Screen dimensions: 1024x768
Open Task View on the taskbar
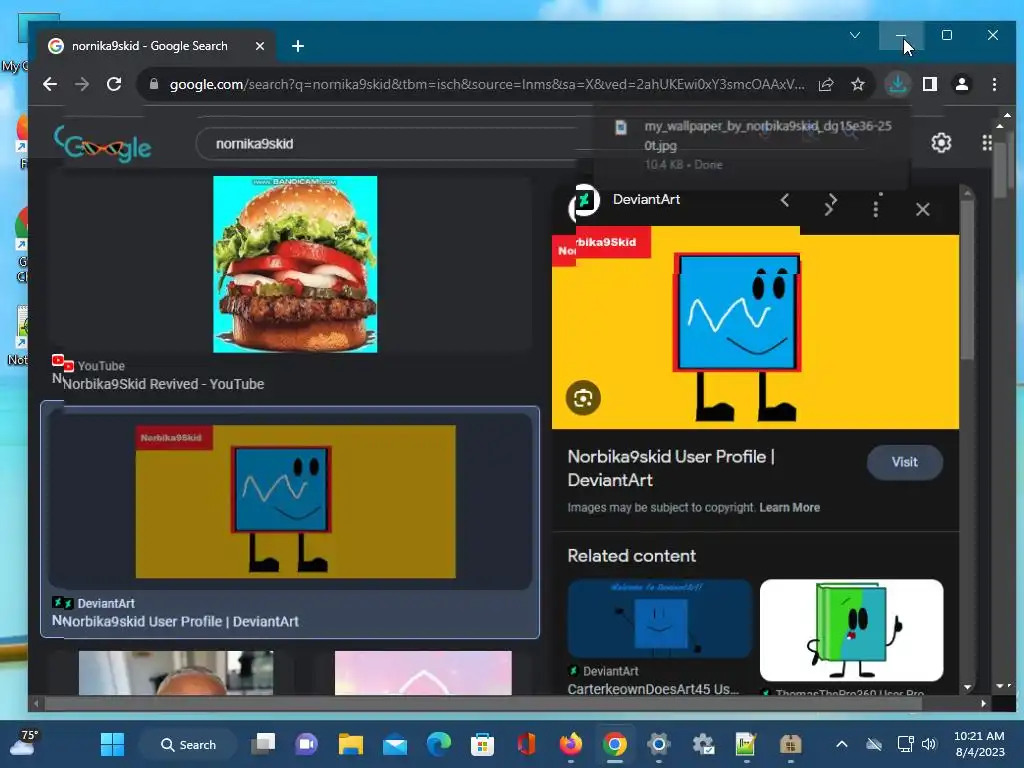pyautogui.click(x=263, y=744)
